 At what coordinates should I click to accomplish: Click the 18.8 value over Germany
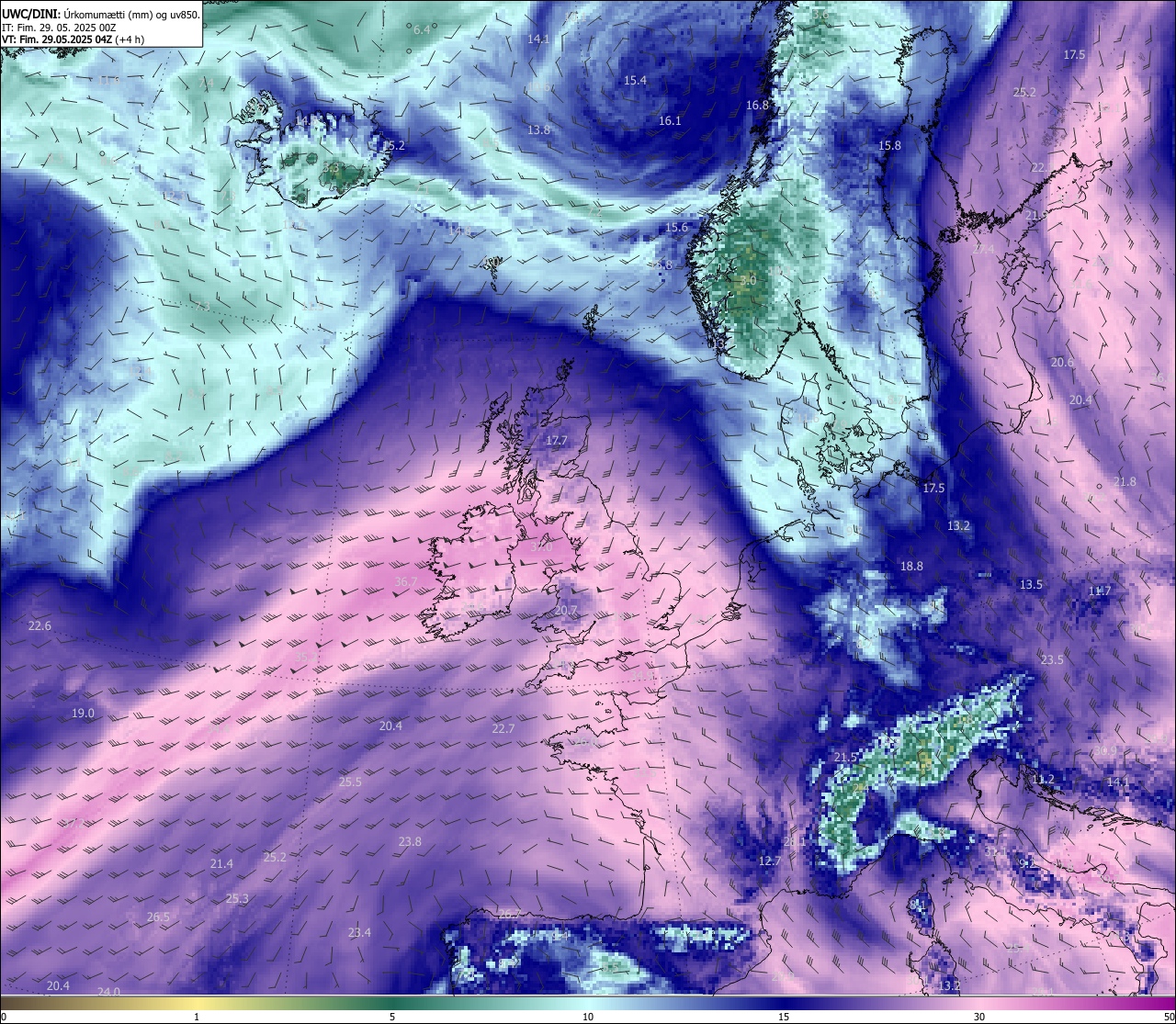[911, 566]
